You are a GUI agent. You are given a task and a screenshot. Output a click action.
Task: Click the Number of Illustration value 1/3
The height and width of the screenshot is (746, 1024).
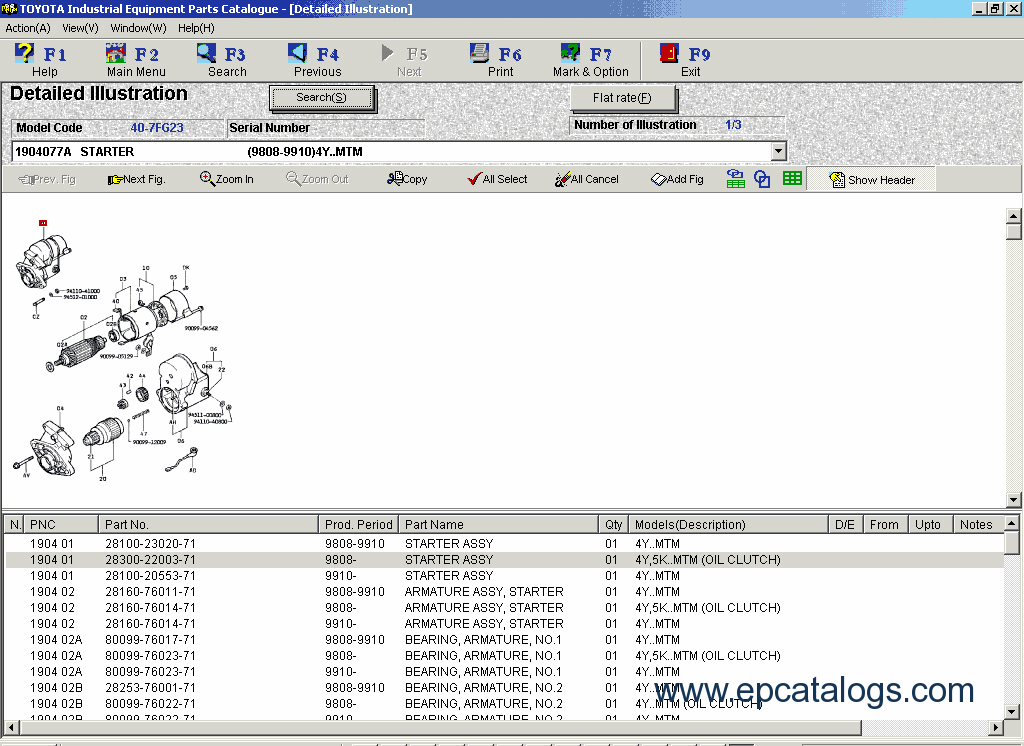pos(733,125)
